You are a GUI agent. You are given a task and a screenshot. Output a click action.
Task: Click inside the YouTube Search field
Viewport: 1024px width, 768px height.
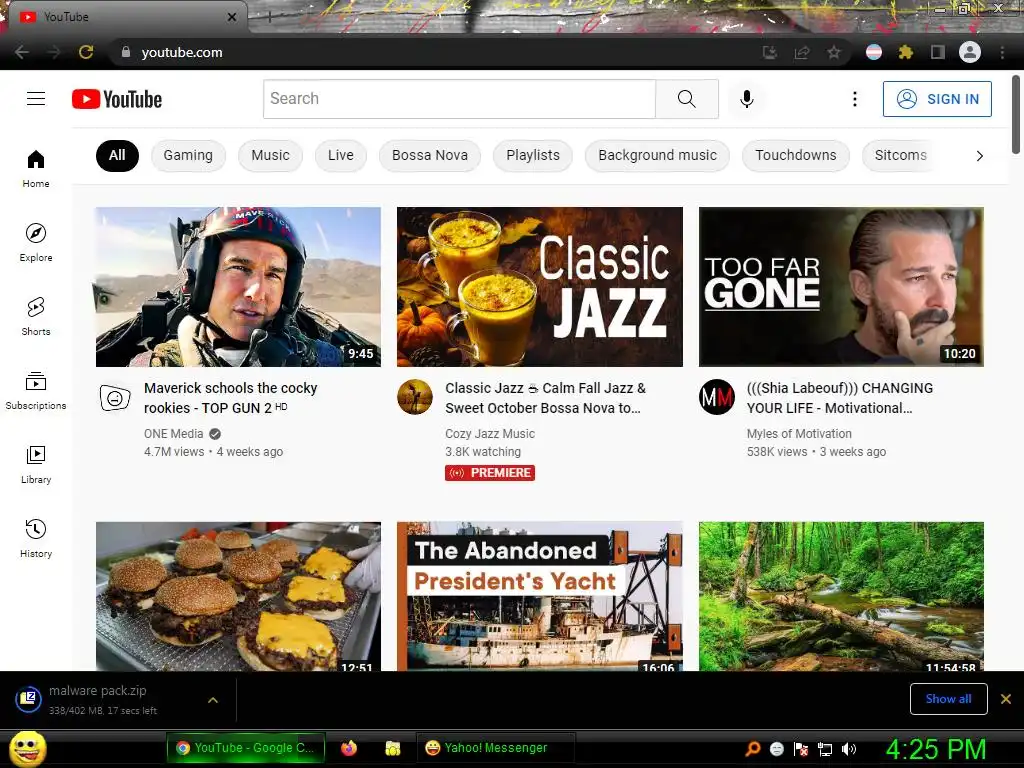pyautogui.click(x=459, y=99)
